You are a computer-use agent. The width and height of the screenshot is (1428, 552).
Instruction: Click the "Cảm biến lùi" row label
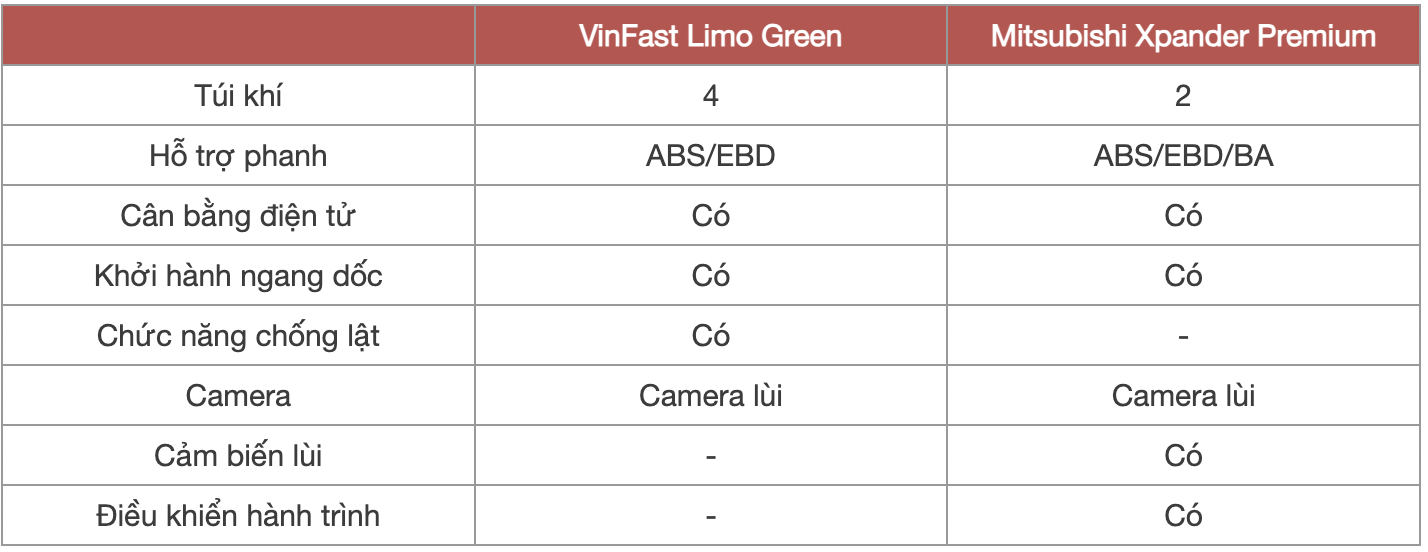coord(238,456)
